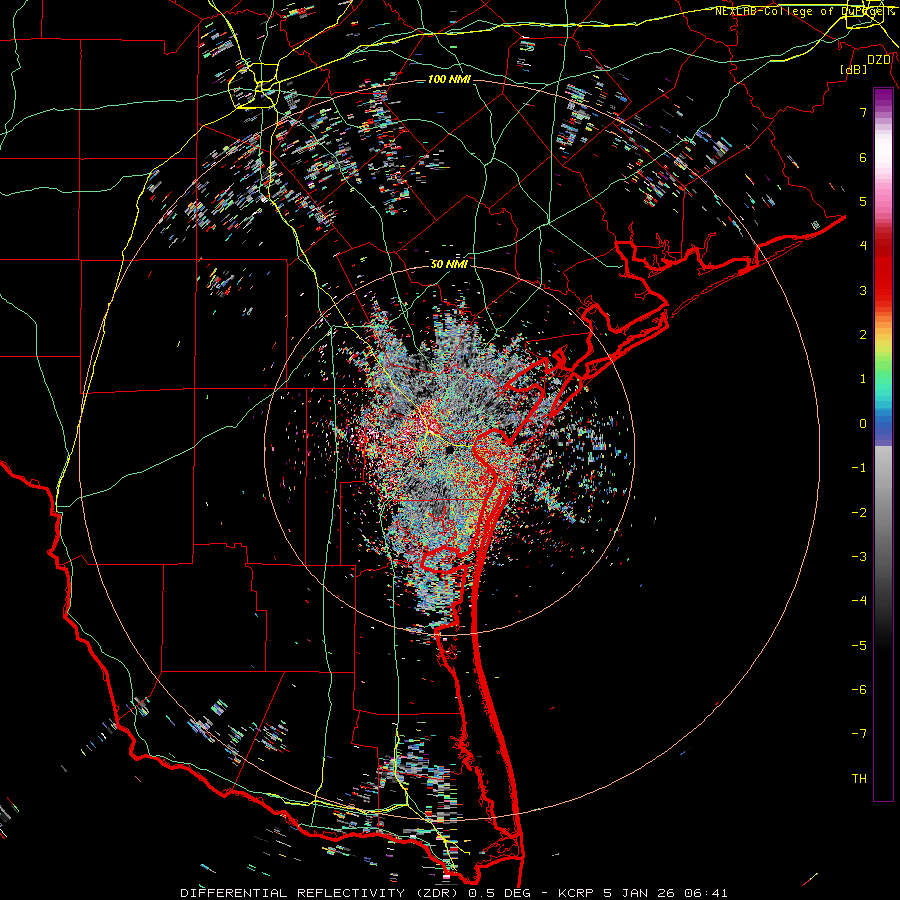The image size is (900, 900).
Task: Click the 3 dB legend tick label
Action: click(x=863, y=290)
